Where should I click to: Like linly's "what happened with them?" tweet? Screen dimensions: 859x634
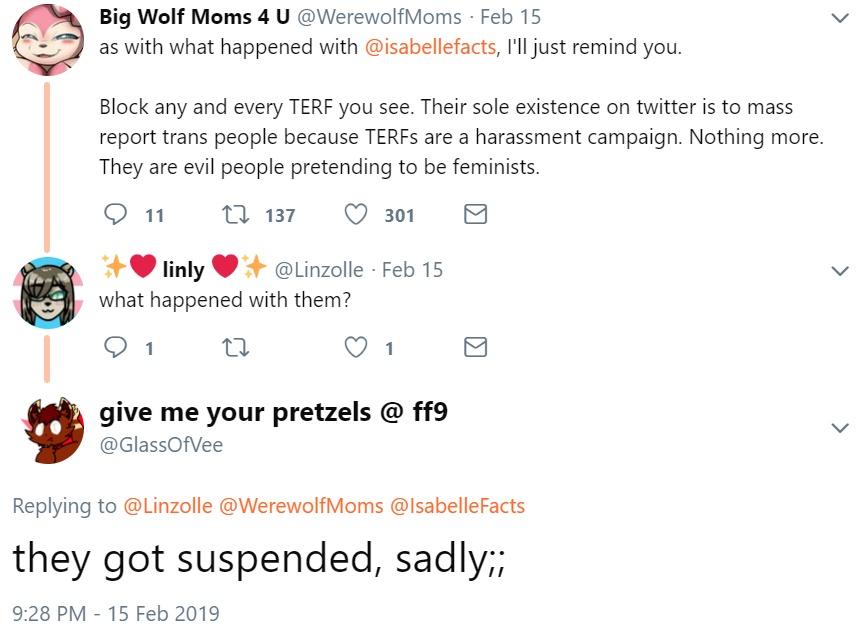point(356,347)
